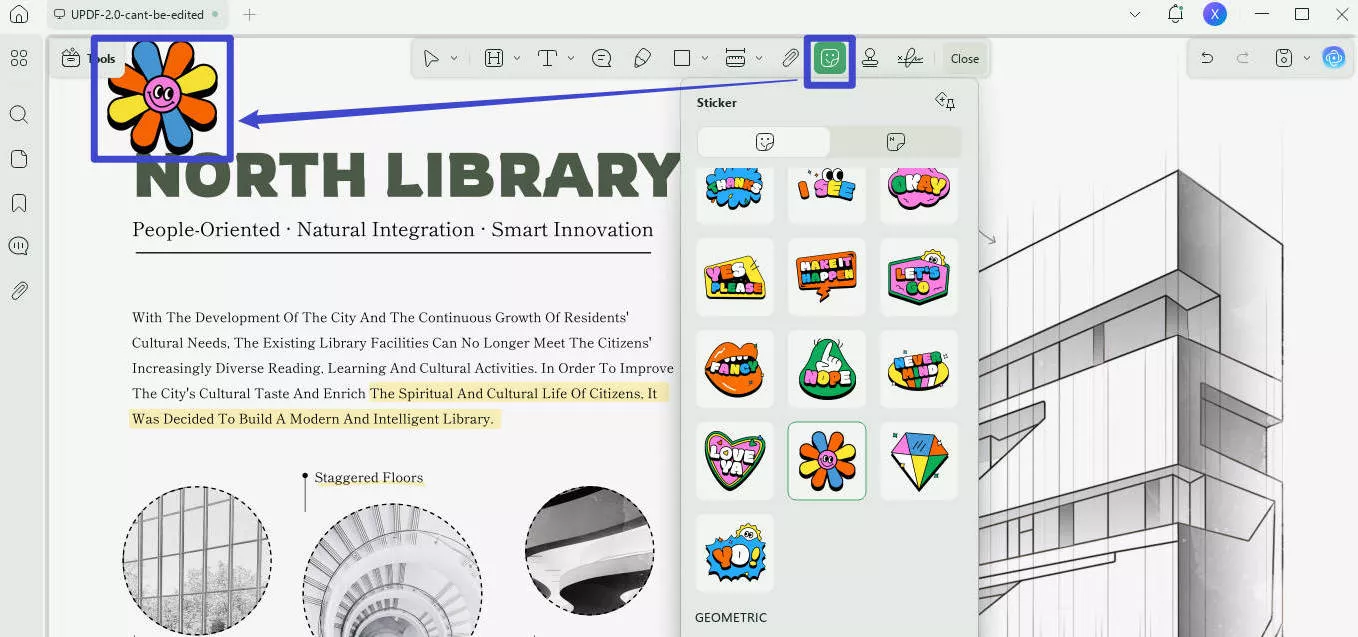
Task: Select the flower sticker placed on the page
Action: click(x=162, y=97)
